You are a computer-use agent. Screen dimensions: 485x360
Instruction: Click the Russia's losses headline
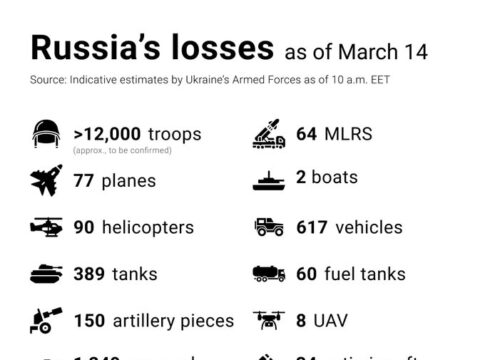[152, 47]
